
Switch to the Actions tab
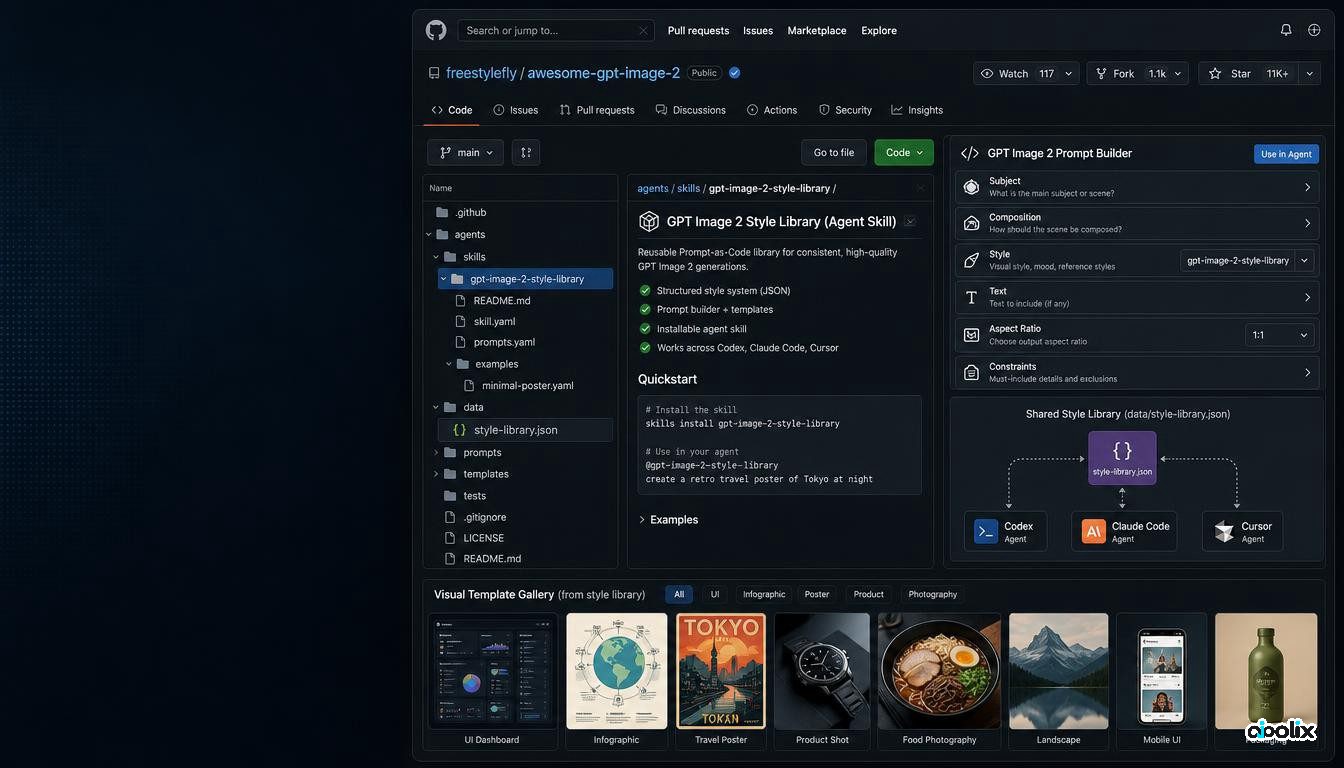[x=772, y=110]
